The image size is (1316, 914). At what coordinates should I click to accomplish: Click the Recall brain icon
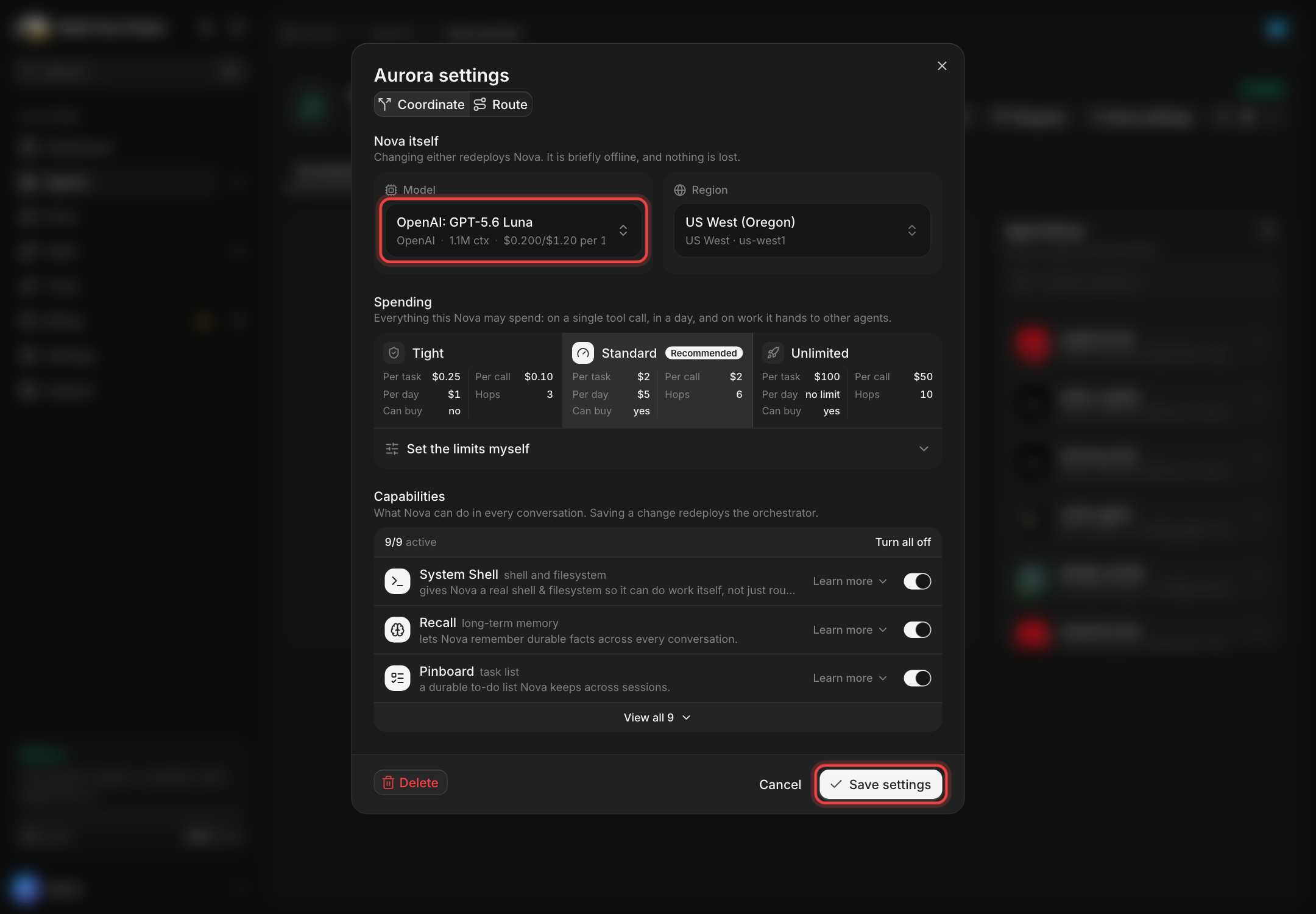397,630
